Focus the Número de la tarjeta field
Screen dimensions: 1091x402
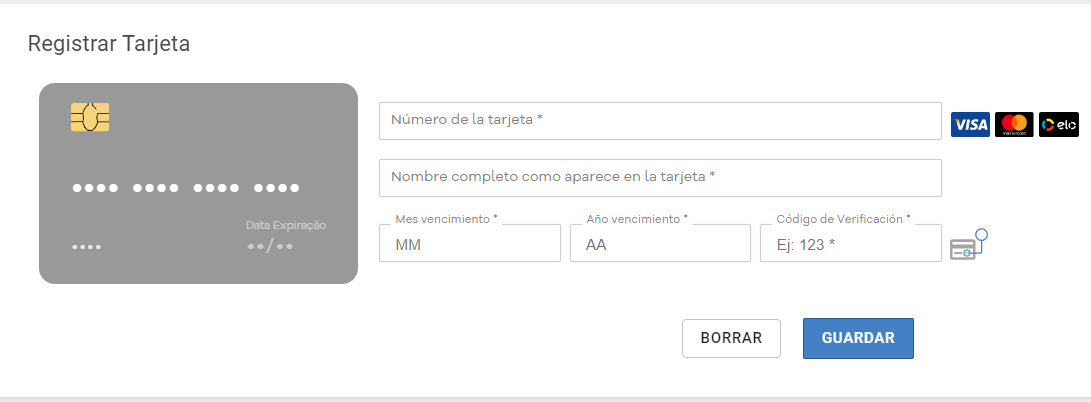(x=660, y=121)
